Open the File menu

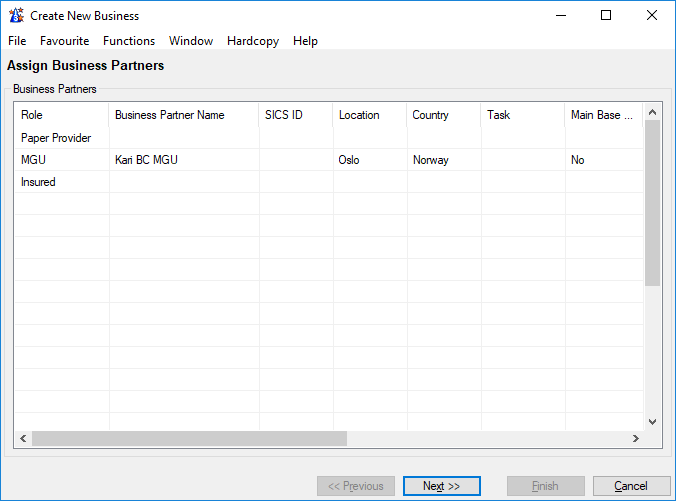[17, 41]
